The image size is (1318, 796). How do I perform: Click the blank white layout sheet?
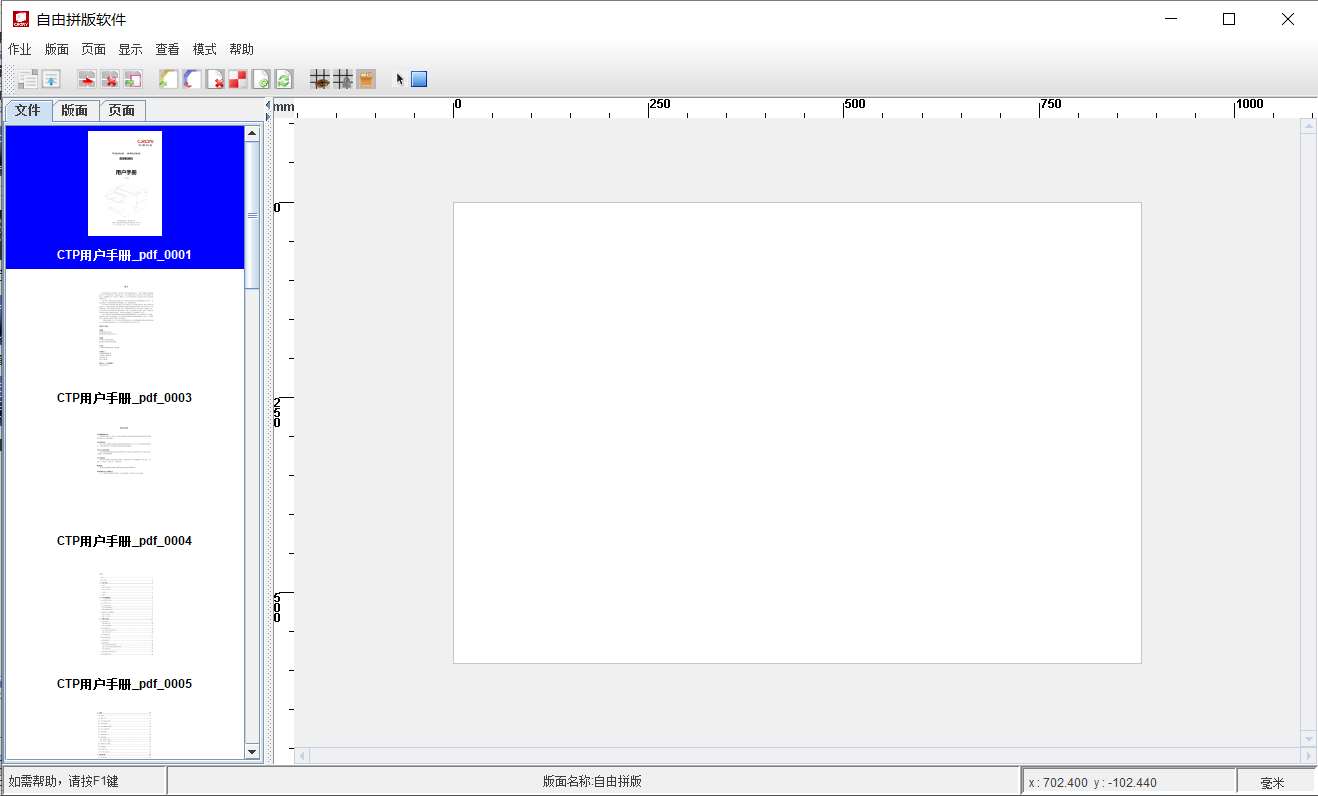797,433
